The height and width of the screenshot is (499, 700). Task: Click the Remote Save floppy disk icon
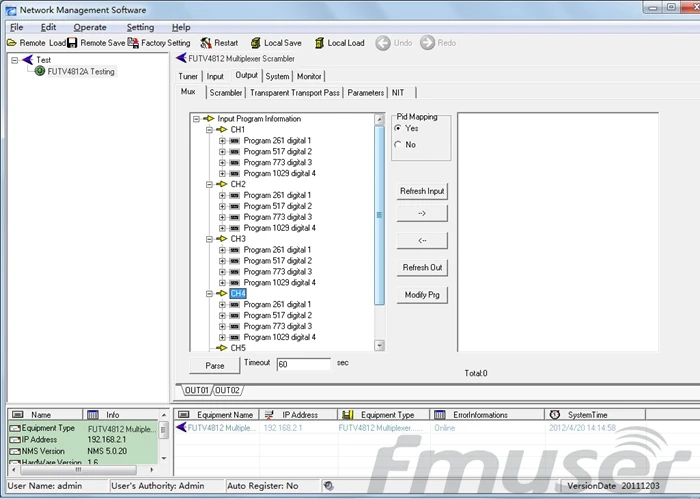[x=72, y=43]
